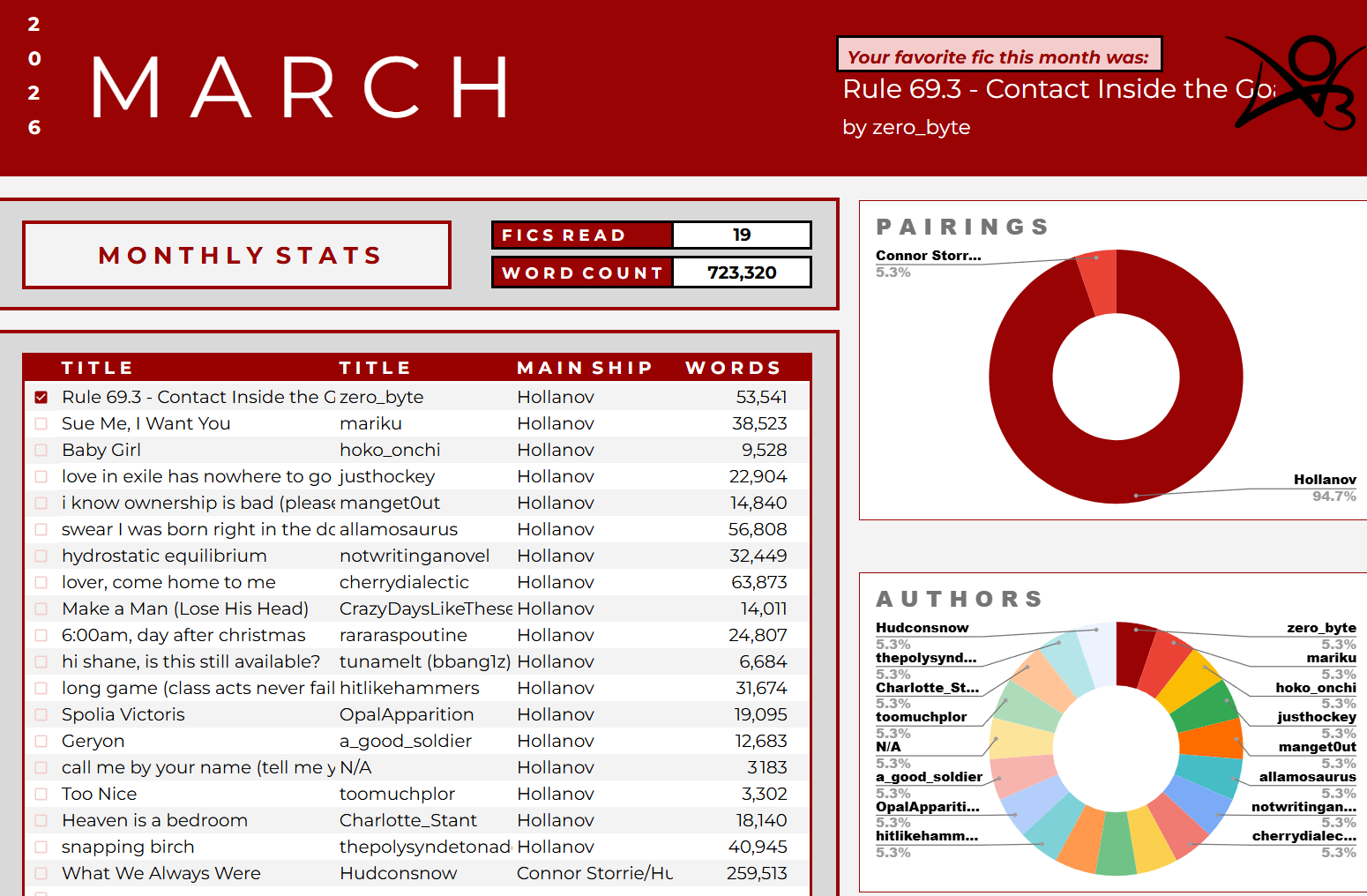Select author cell 'Charlotte_Stant'
The height and width of the screenshot is (896, 1367).
(408, 820)
